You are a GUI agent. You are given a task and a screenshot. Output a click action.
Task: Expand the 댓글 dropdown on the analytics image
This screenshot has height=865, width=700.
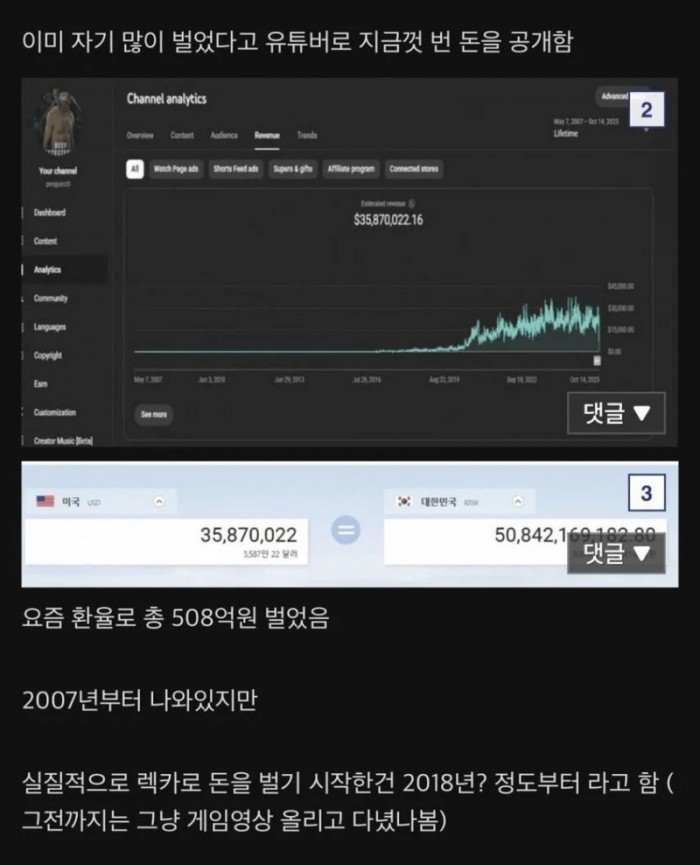(x=616, y=413)
